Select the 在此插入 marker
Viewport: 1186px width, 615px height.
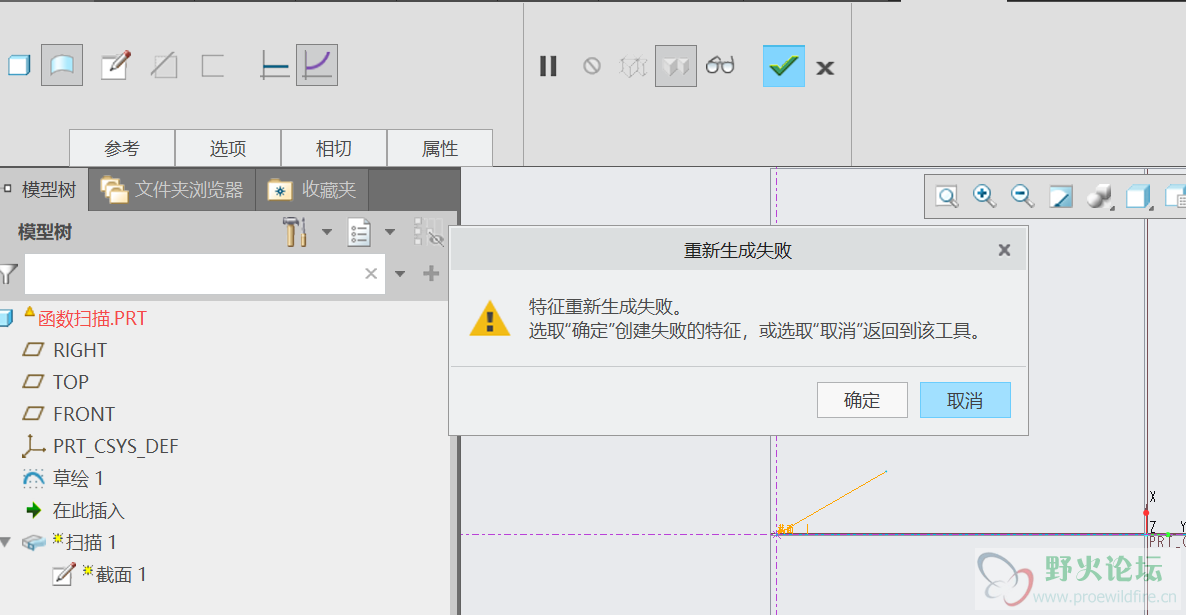point(88,511)
